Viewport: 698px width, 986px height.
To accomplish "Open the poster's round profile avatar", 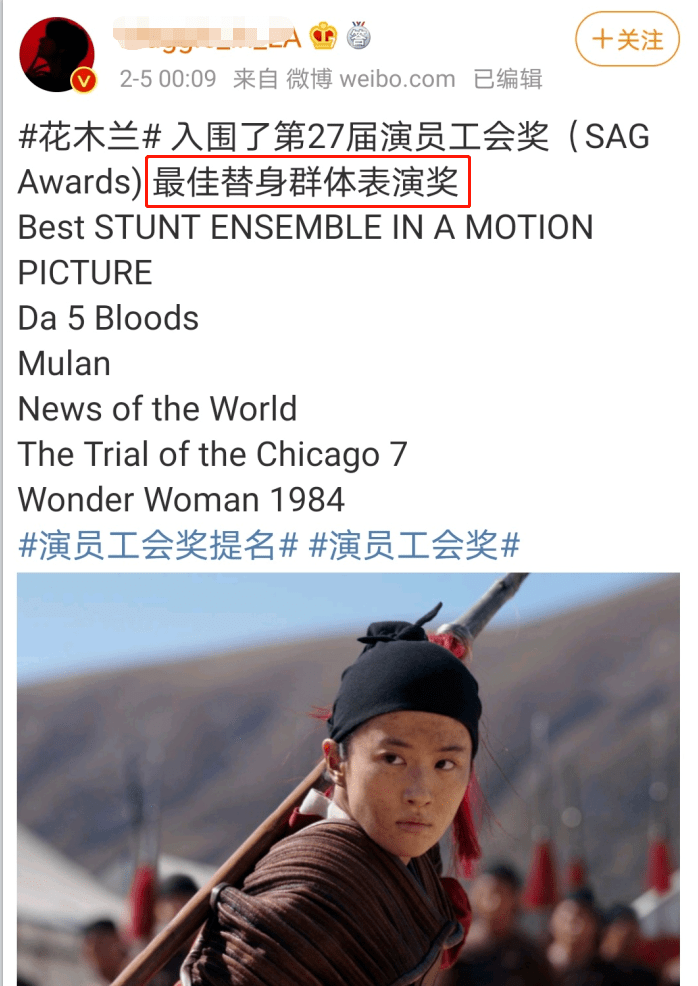I will 57,55.
